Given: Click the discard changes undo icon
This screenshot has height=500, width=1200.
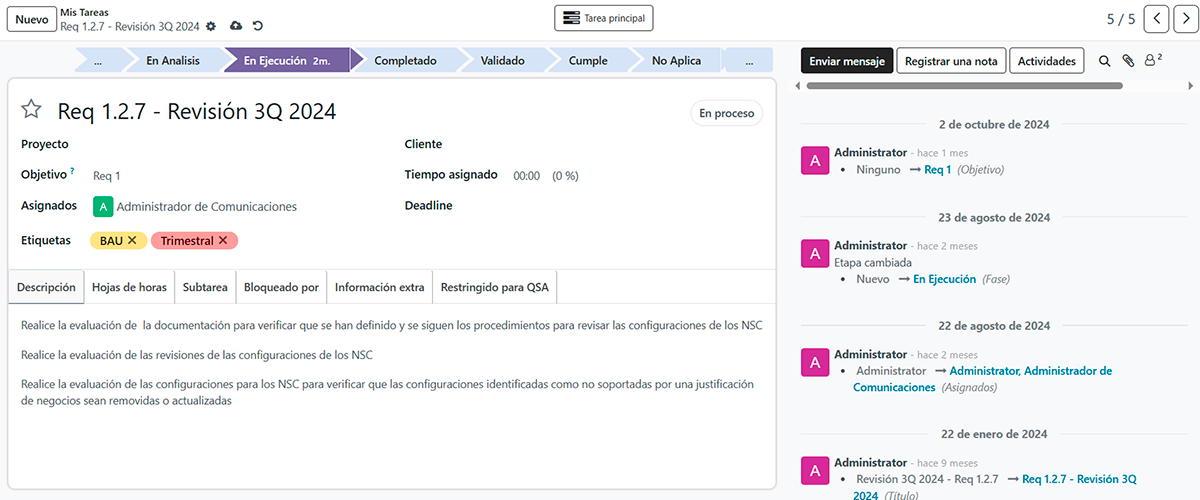Looking at the screenshot, I should pos(258,26).
